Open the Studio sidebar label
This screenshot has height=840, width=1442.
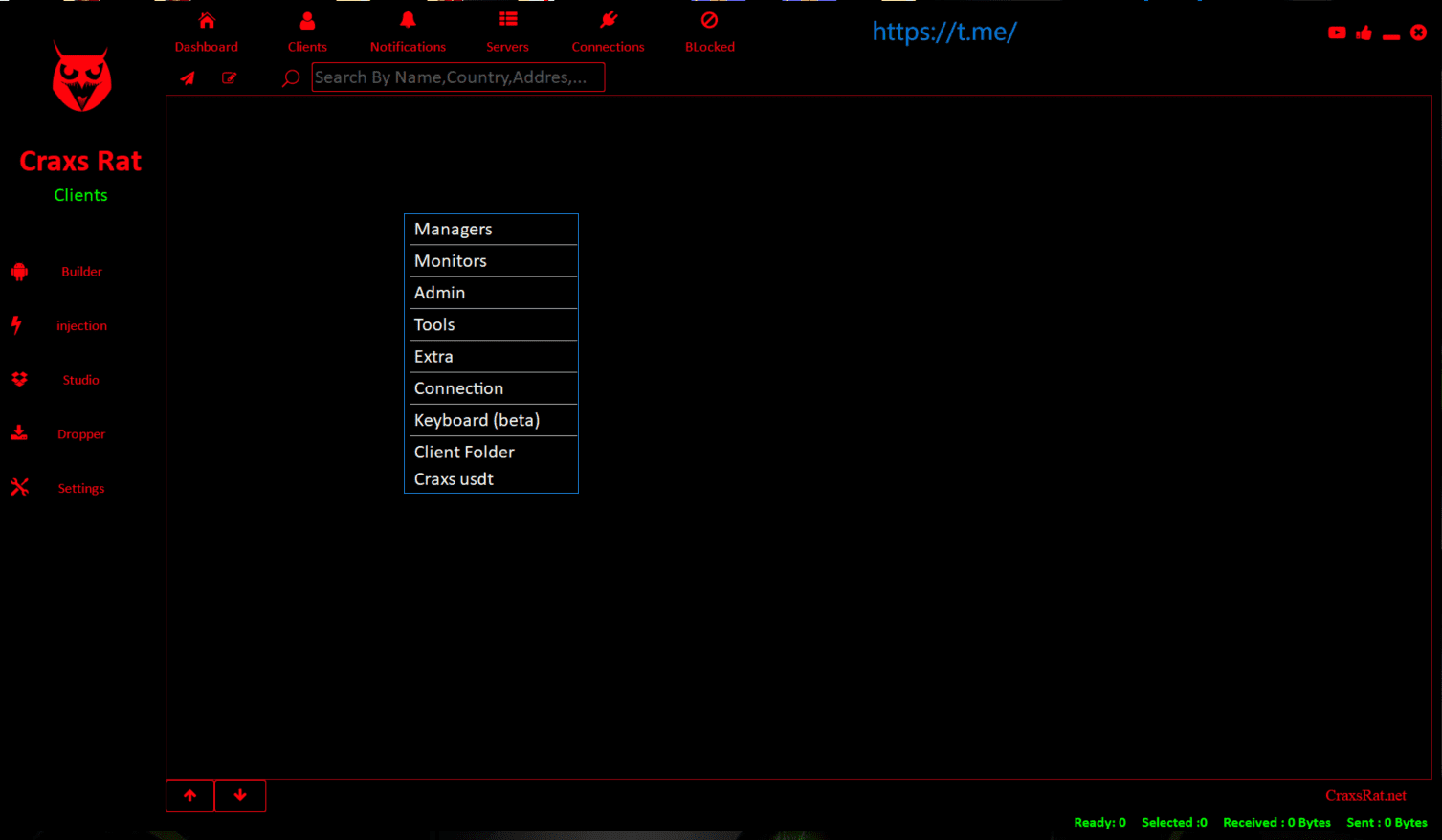[81, 380]
